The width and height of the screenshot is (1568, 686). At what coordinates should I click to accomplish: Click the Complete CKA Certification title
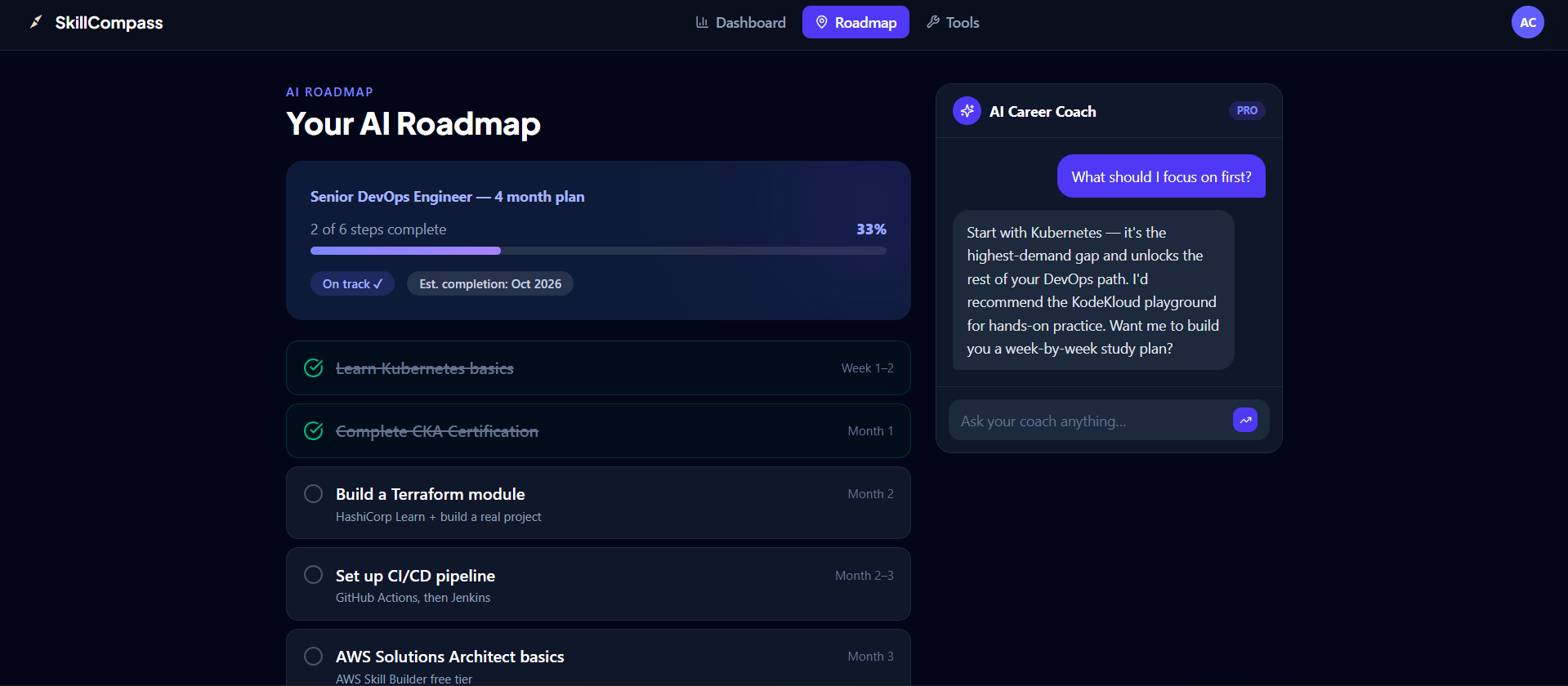click(437, 431)
